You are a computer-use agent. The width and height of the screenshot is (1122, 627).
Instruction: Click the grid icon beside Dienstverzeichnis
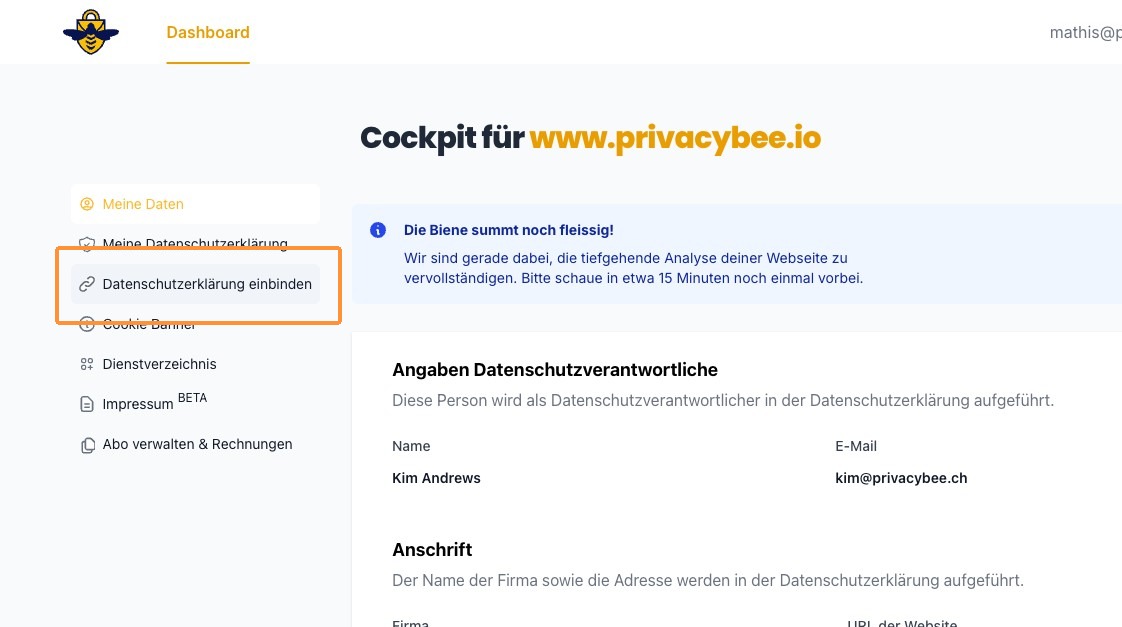tap(87, 364)
